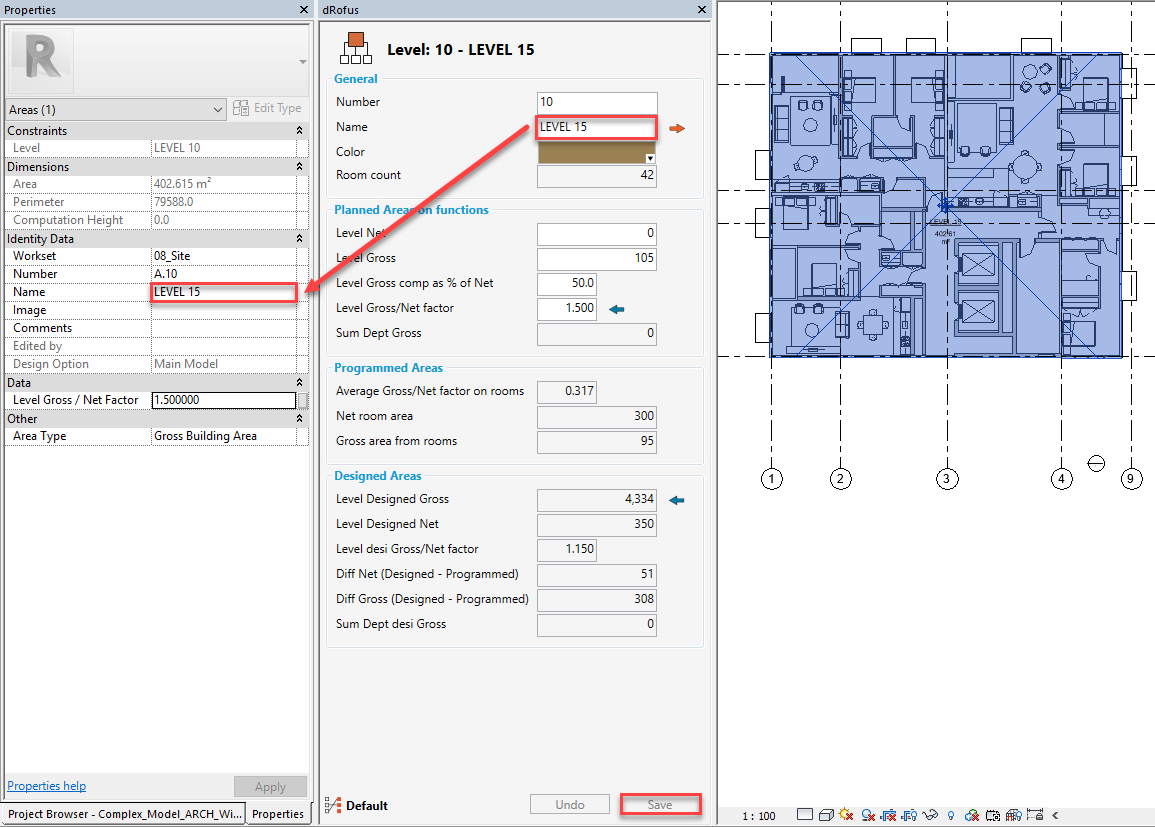Viewport: 1155px width, 827px height.
Task: Click the Level Gross input field
Action: [596, 258]
